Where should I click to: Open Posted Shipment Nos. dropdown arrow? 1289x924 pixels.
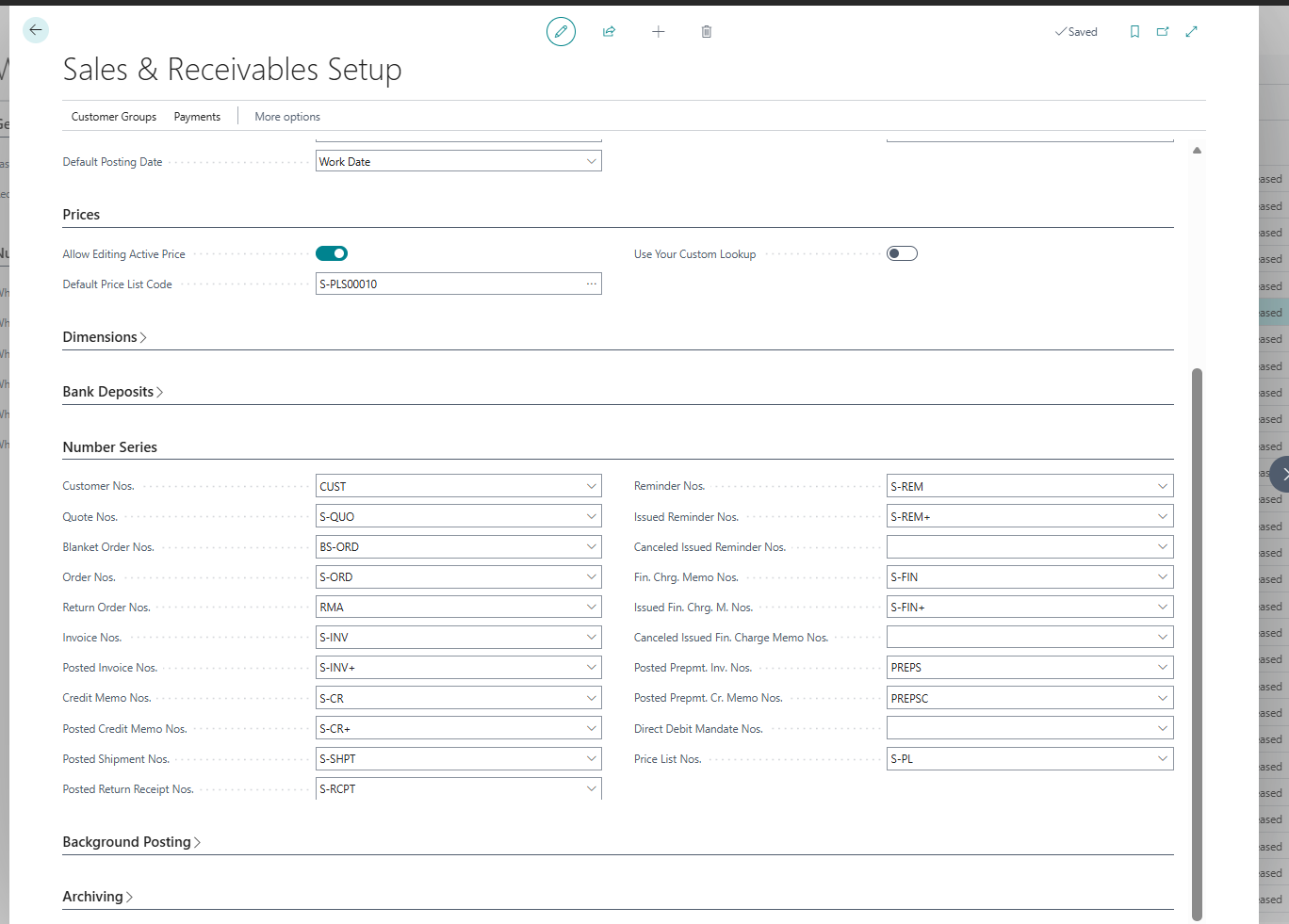point(592,758)
